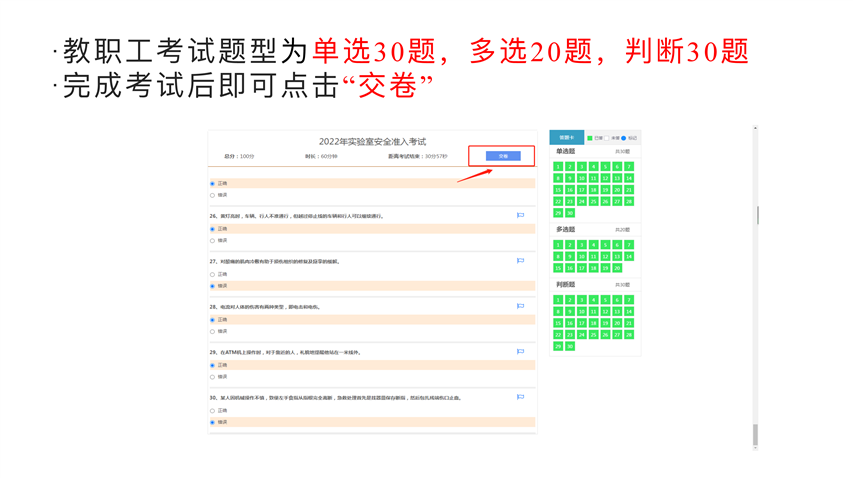The width and height of the screenshot is (853, 479).
Task: Select 正确 for question 26
Action: pyautogui.click(x=212, y=229)
